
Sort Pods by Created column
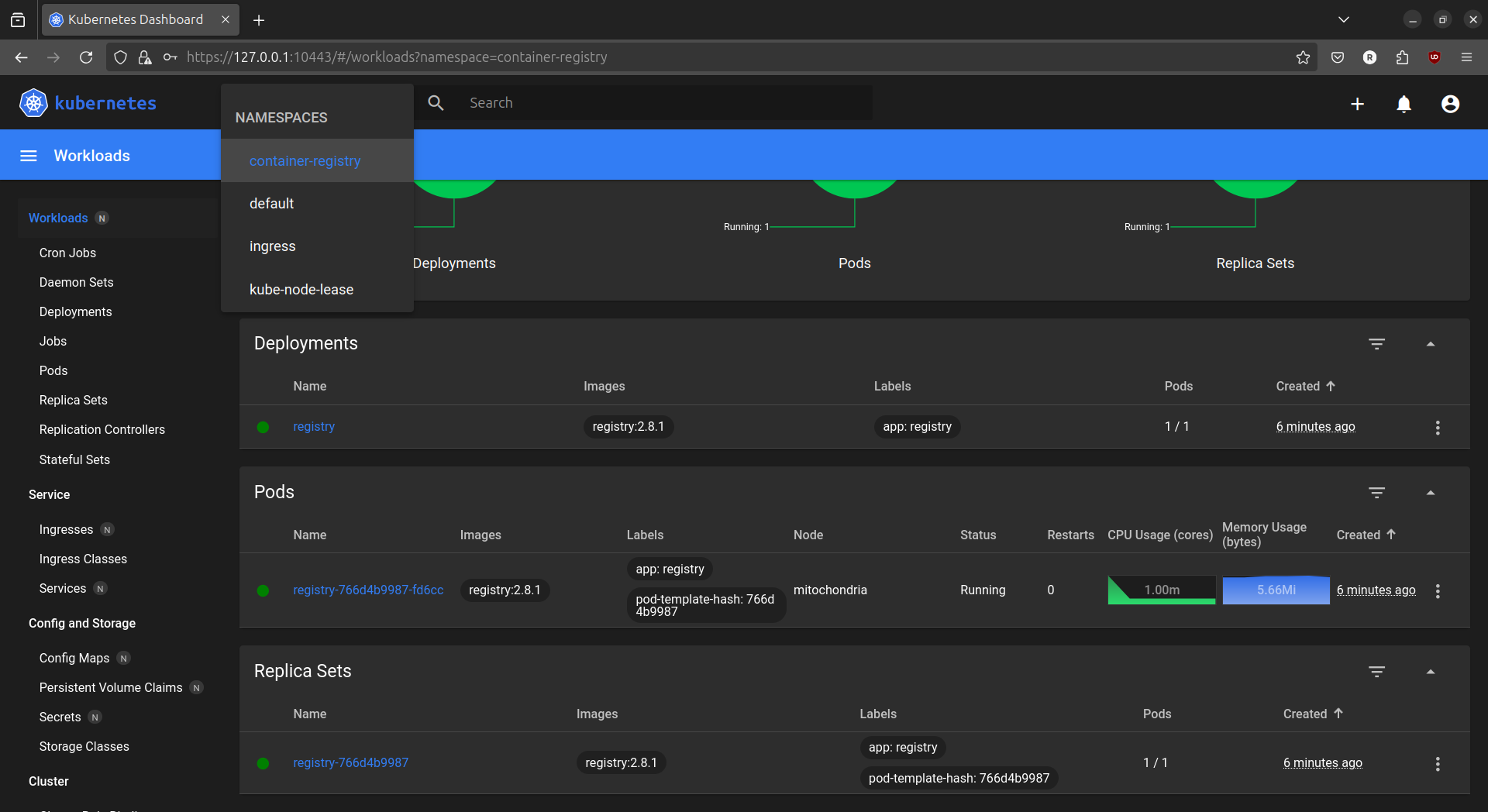1366,535
